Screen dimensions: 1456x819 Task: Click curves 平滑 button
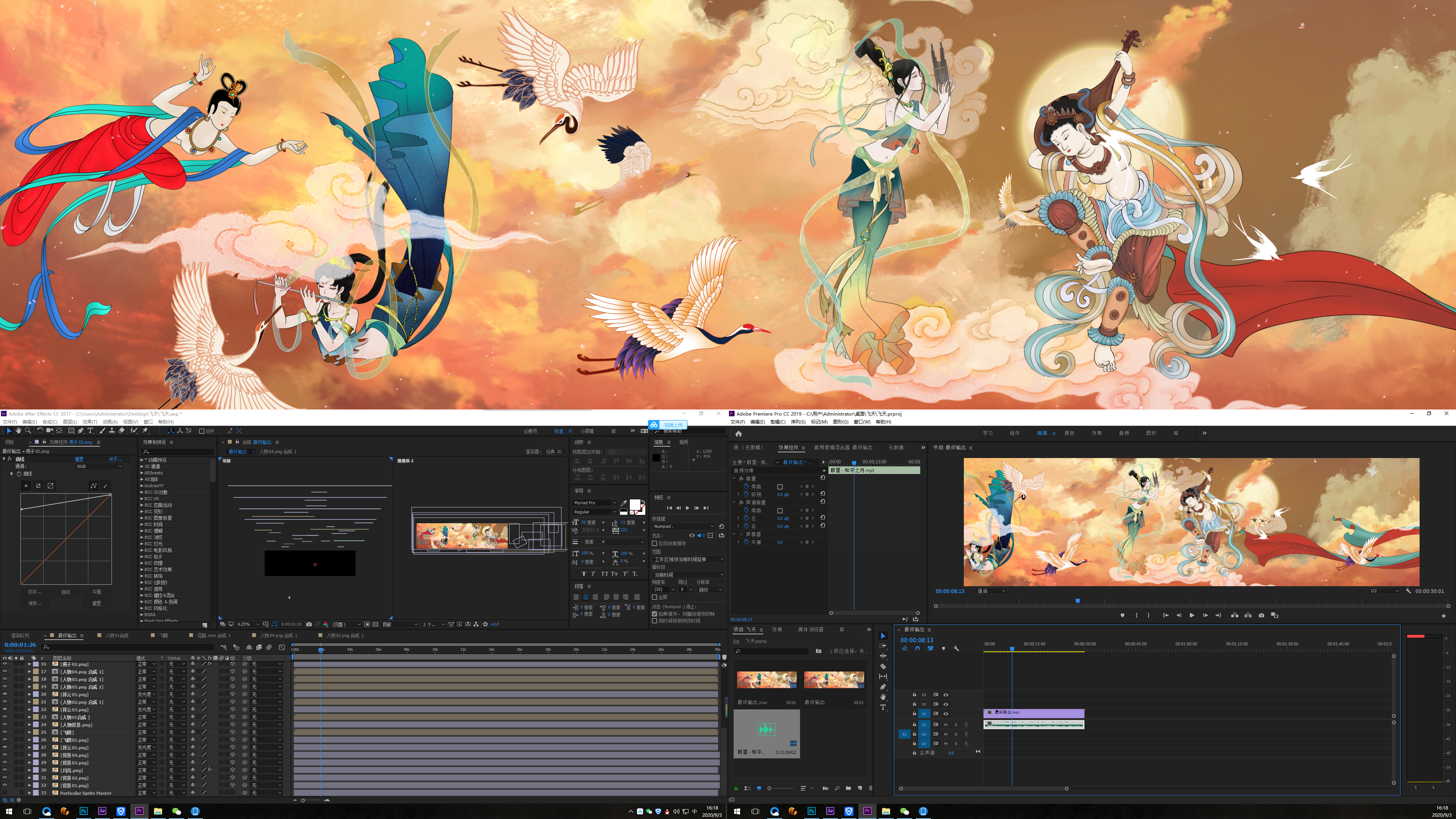pyautogui.click(x=97, y=592)
